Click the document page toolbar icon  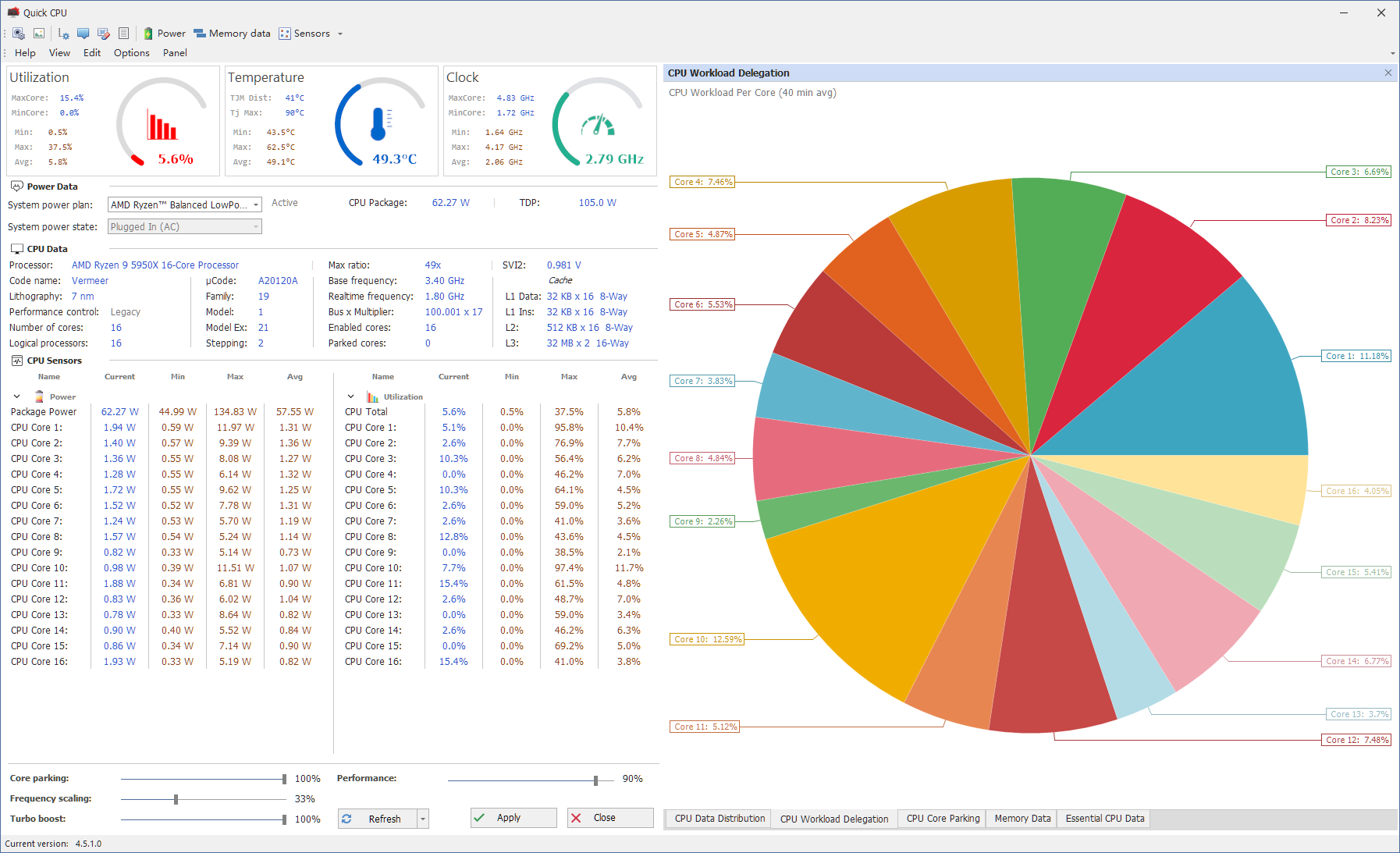tap(123, 34)
